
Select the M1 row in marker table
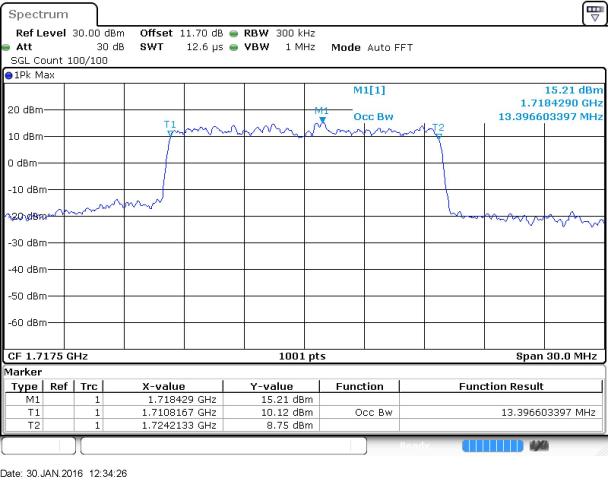tap(304, 399)
